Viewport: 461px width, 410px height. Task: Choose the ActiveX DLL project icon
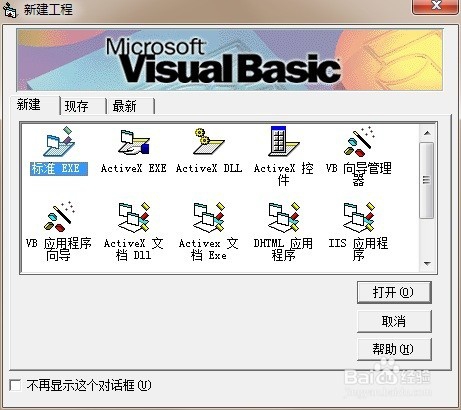click(x=209, y=142)
